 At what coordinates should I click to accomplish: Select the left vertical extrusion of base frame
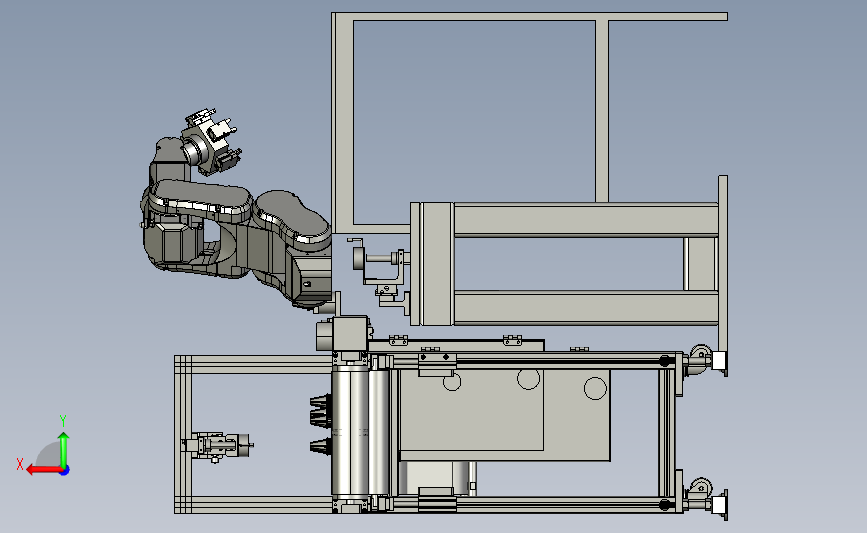[183, 435]
